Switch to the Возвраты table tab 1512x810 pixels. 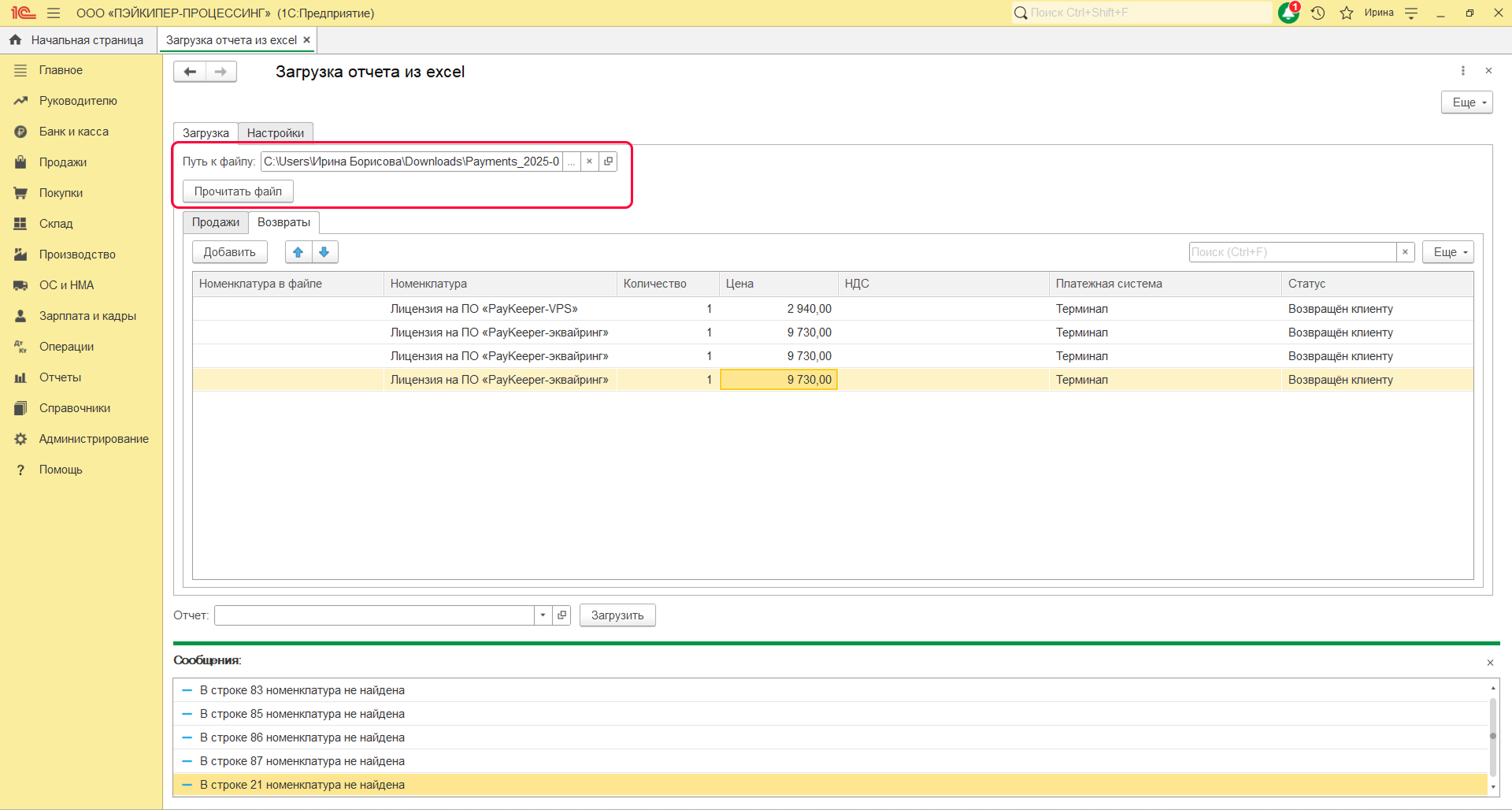[283, 222]
